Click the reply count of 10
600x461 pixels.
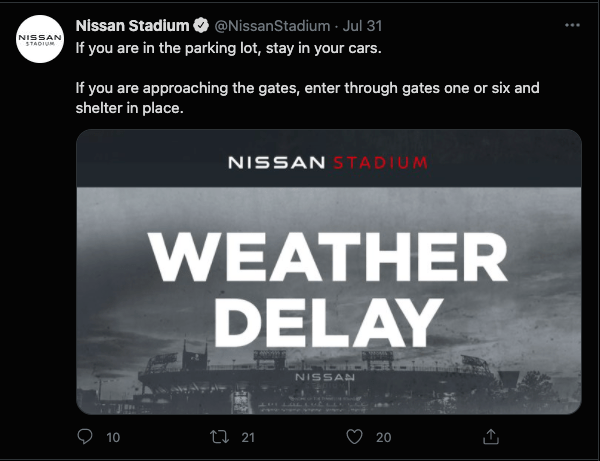click(x=113, y=437)
